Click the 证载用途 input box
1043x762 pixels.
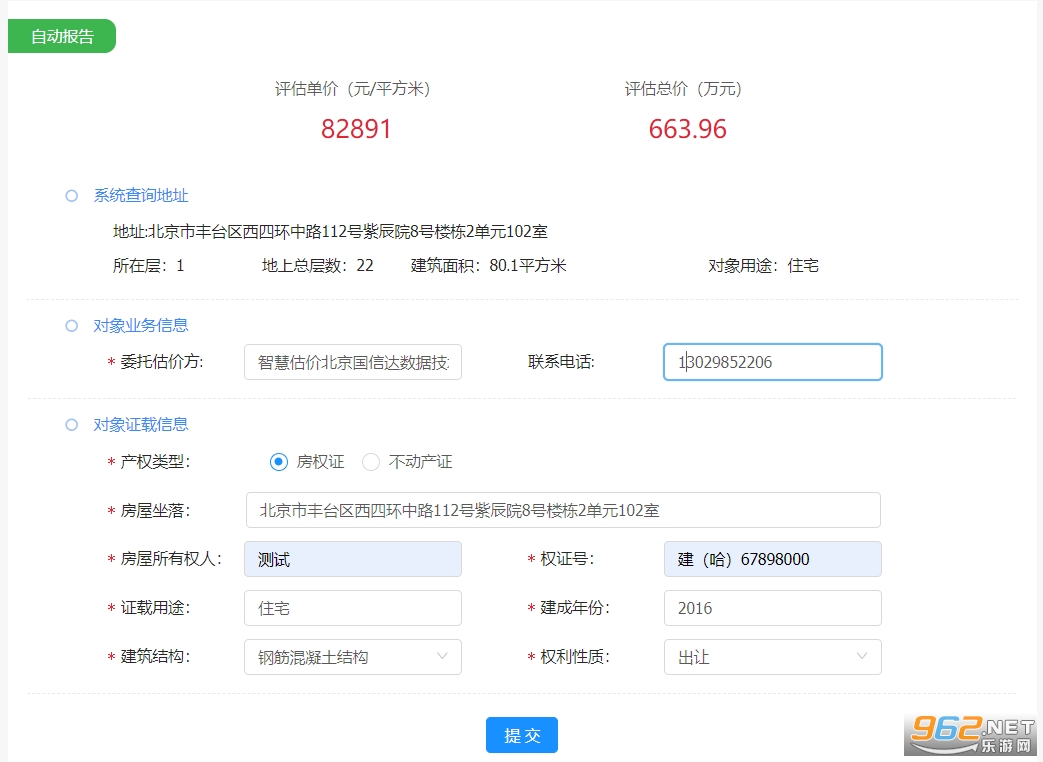pos(352,608)
